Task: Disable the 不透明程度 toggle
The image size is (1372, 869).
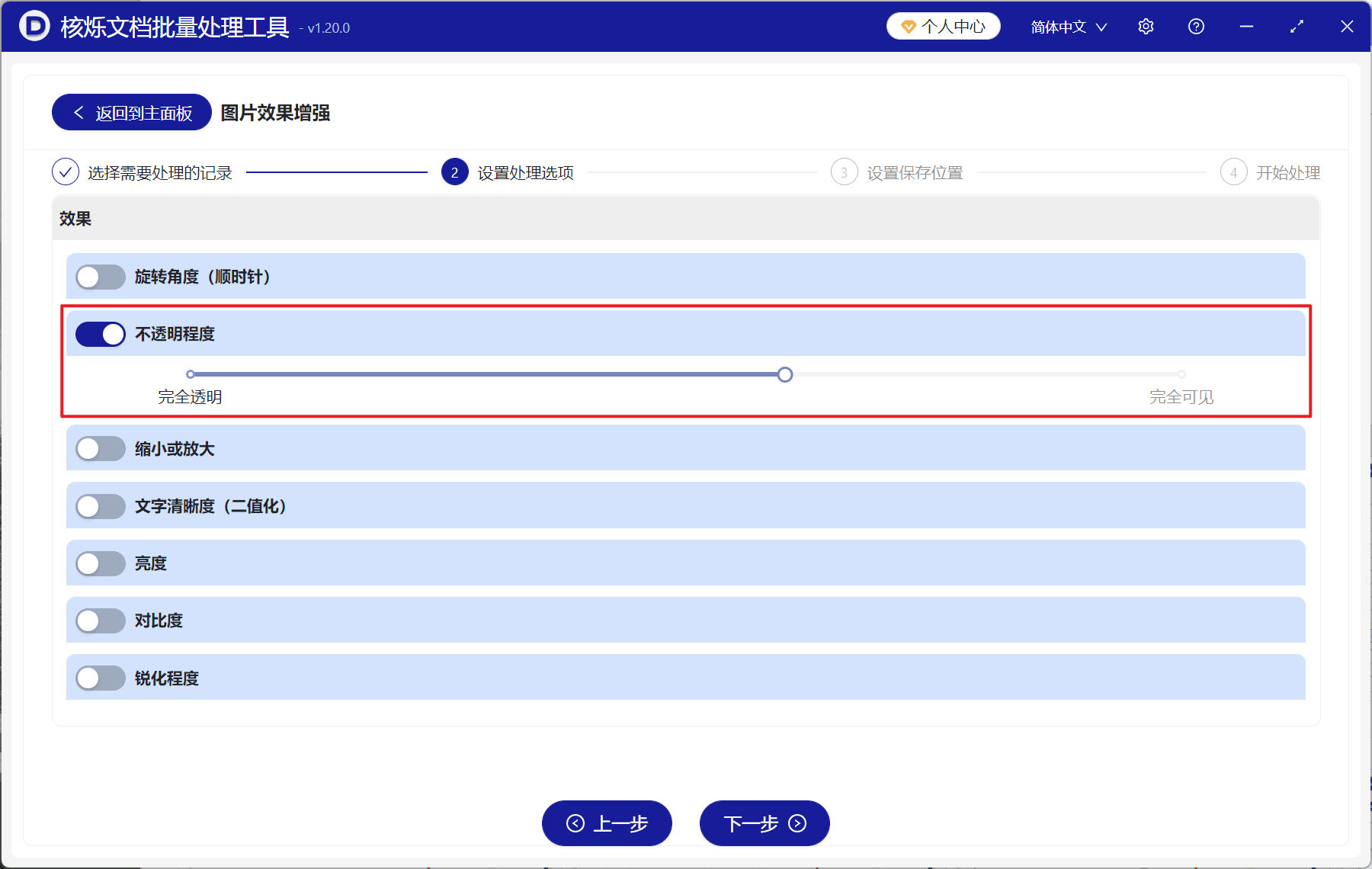Action: (100, 334)
